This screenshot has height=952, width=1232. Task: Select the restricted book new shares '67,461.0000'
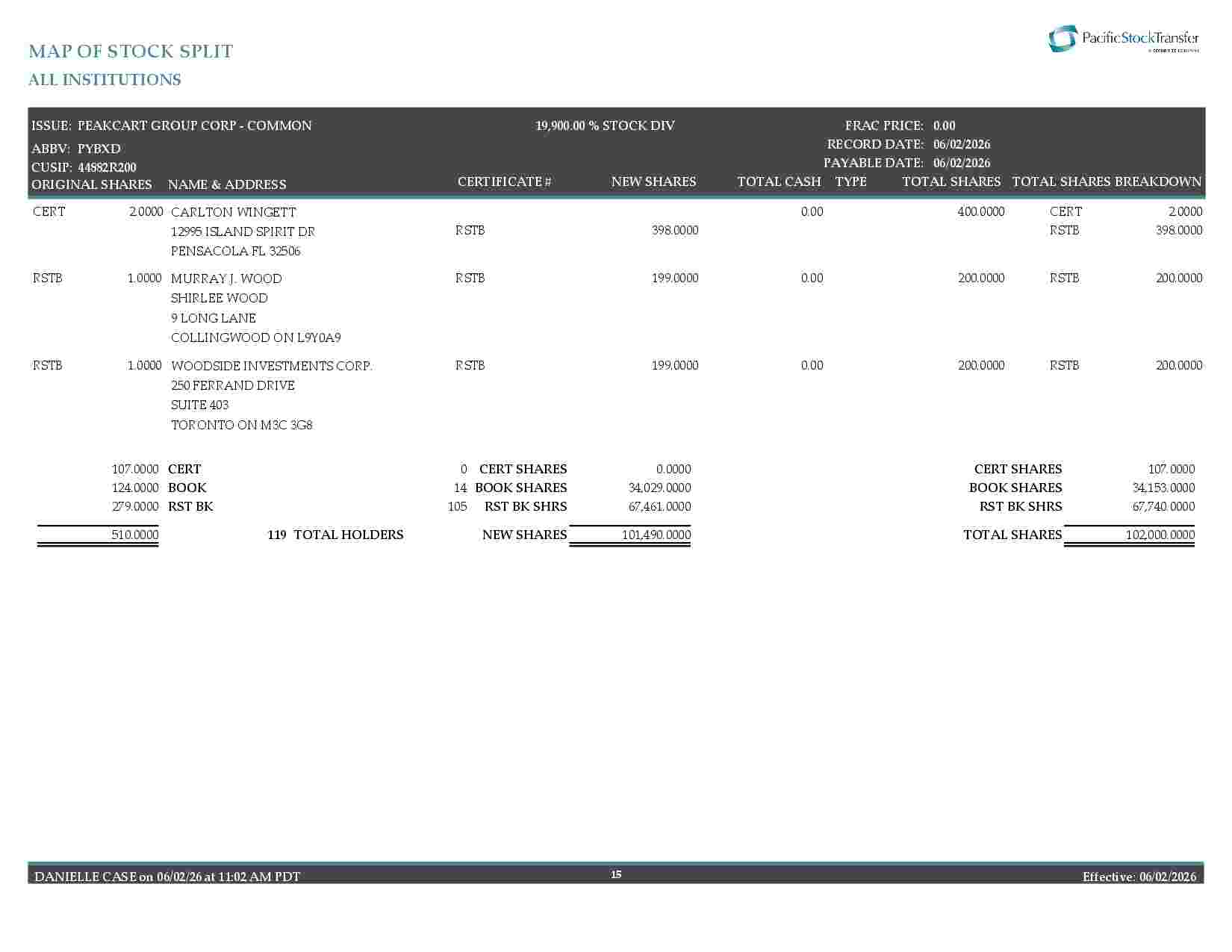tap(660, 506)
